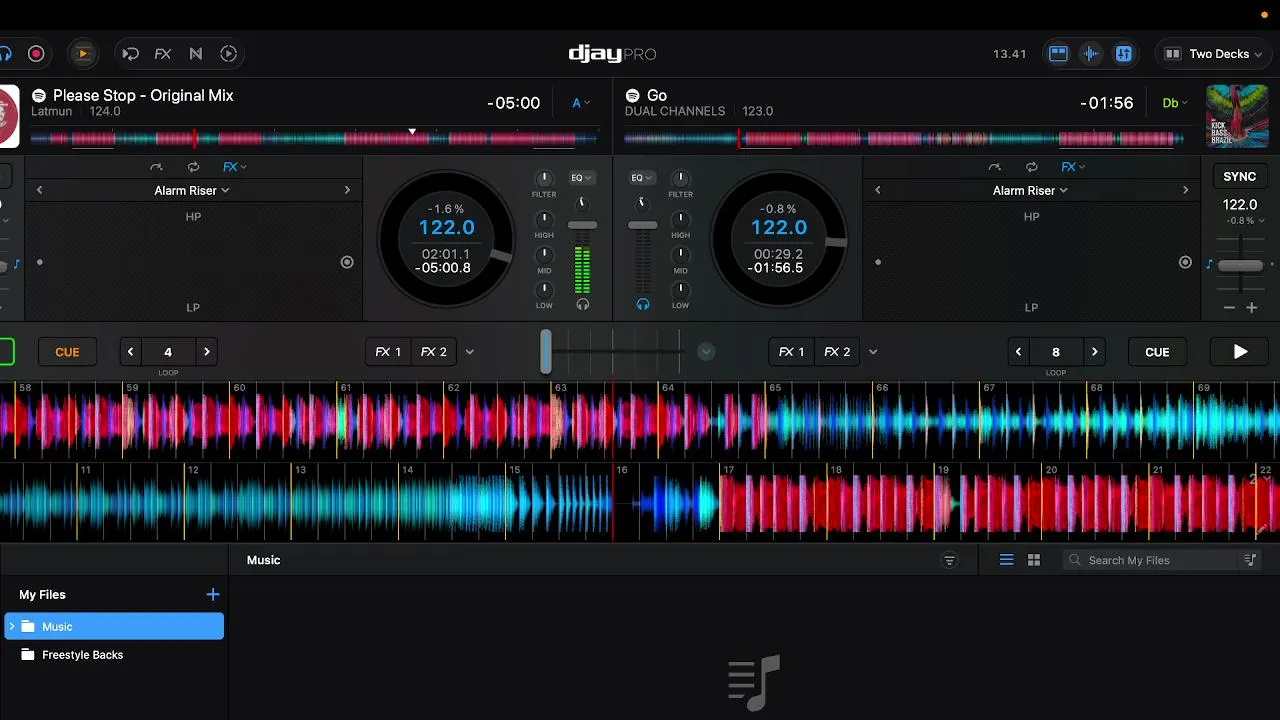Toggle deck 2 headphone cue icon
Viewport: 1280px width, 720px height.
pos(643,304)
